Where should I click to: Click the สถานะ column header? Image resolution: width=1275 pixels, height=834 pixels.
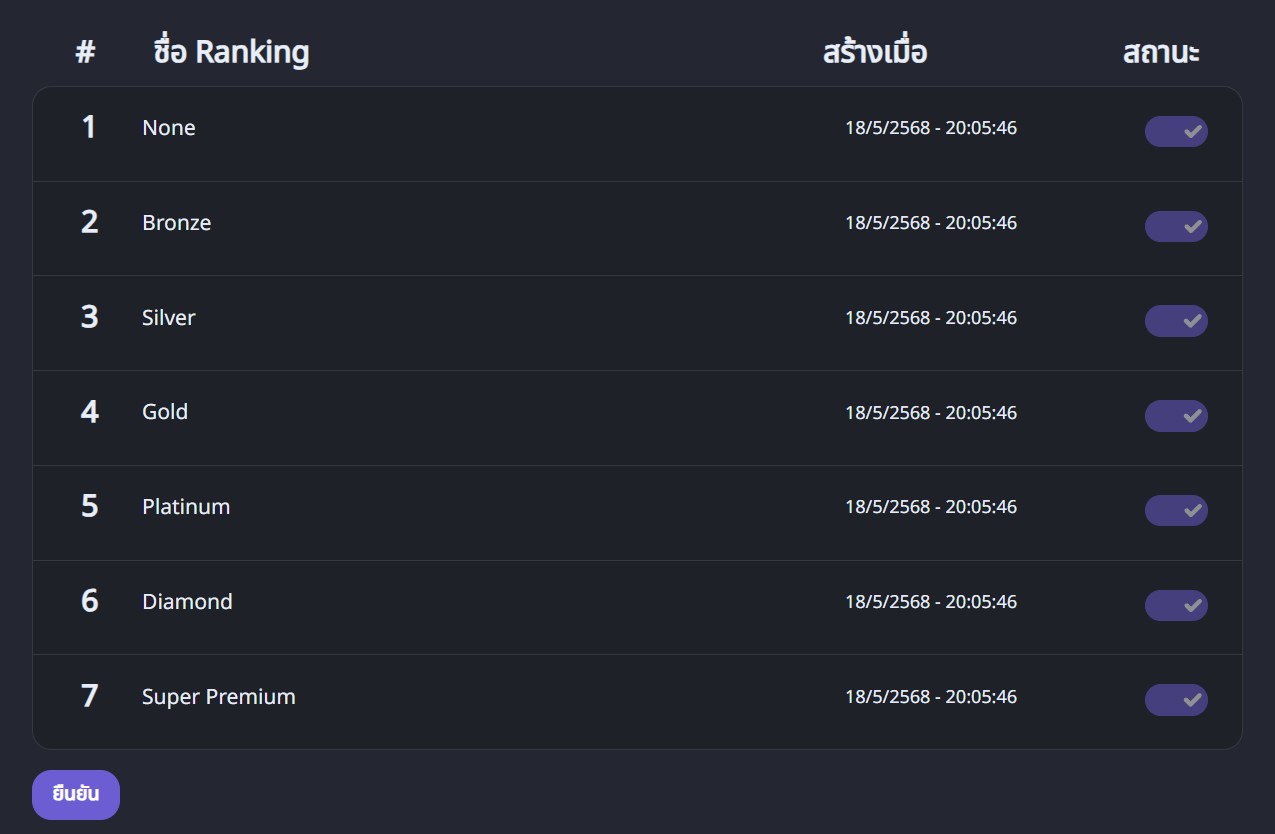(x=1160, y=52)
